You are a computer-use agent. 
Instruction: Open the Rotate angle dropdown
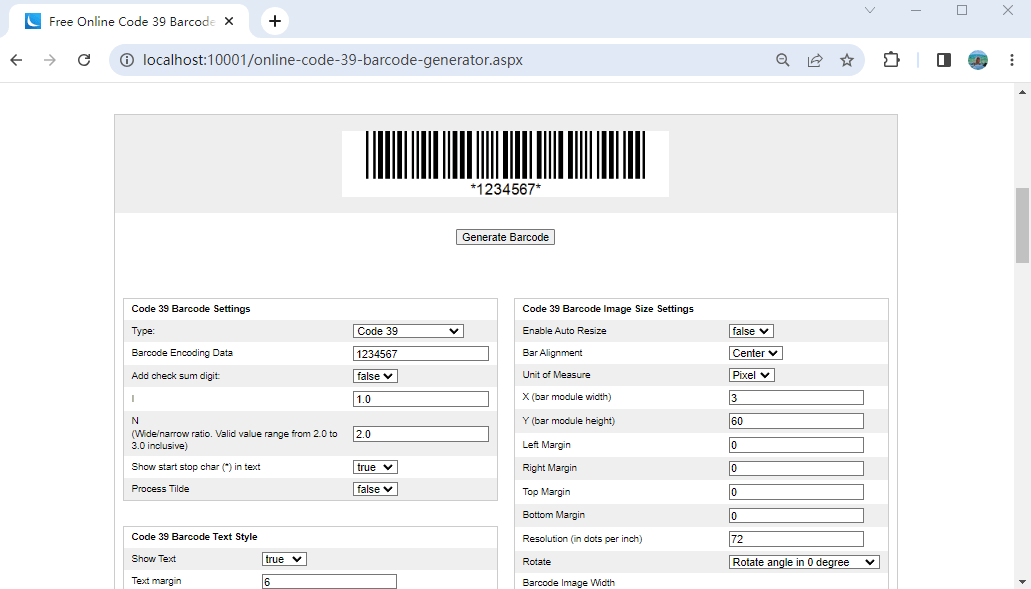803,561
